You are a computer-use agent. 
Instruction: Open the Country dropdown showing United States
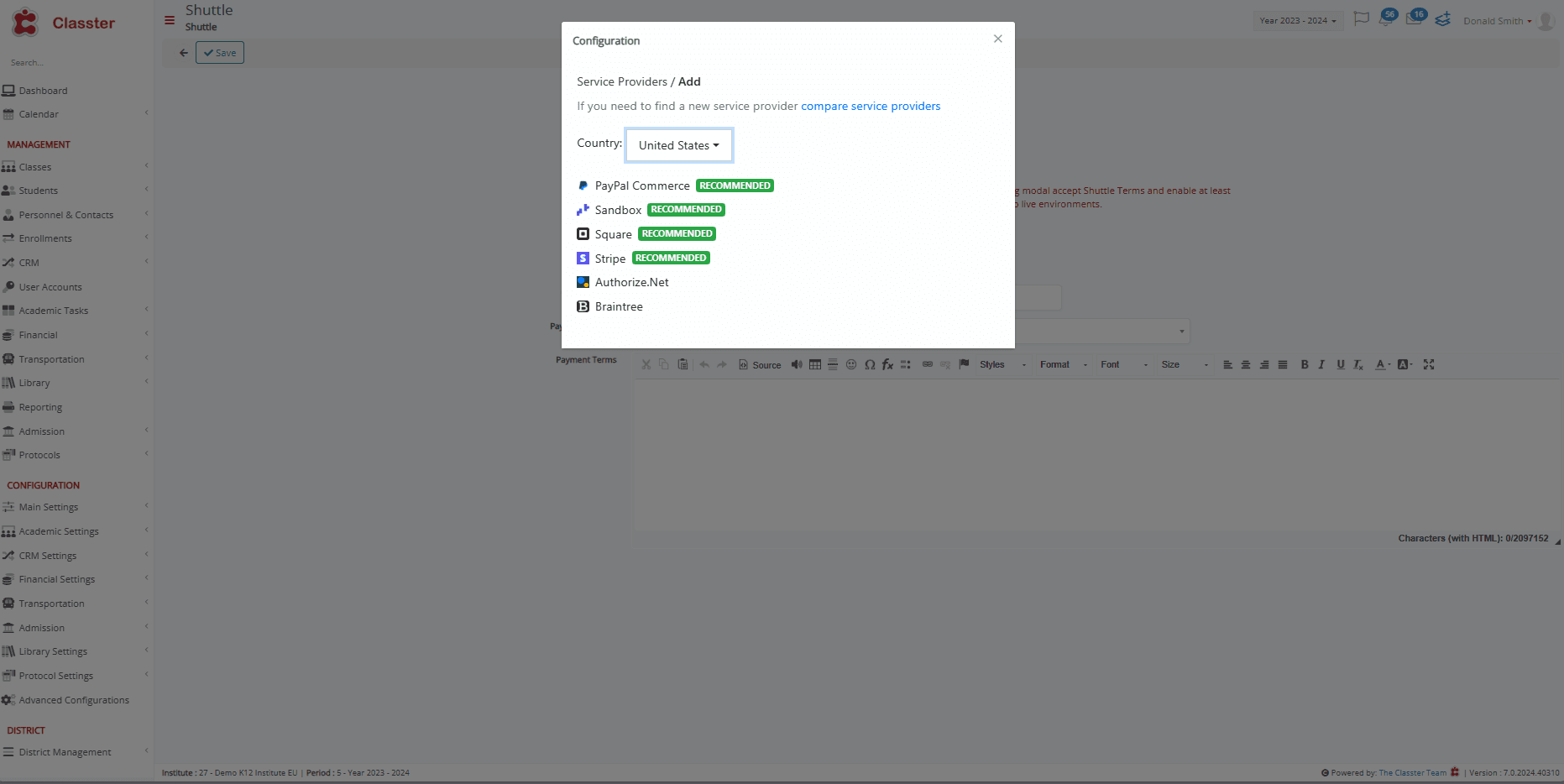(678, 145)
